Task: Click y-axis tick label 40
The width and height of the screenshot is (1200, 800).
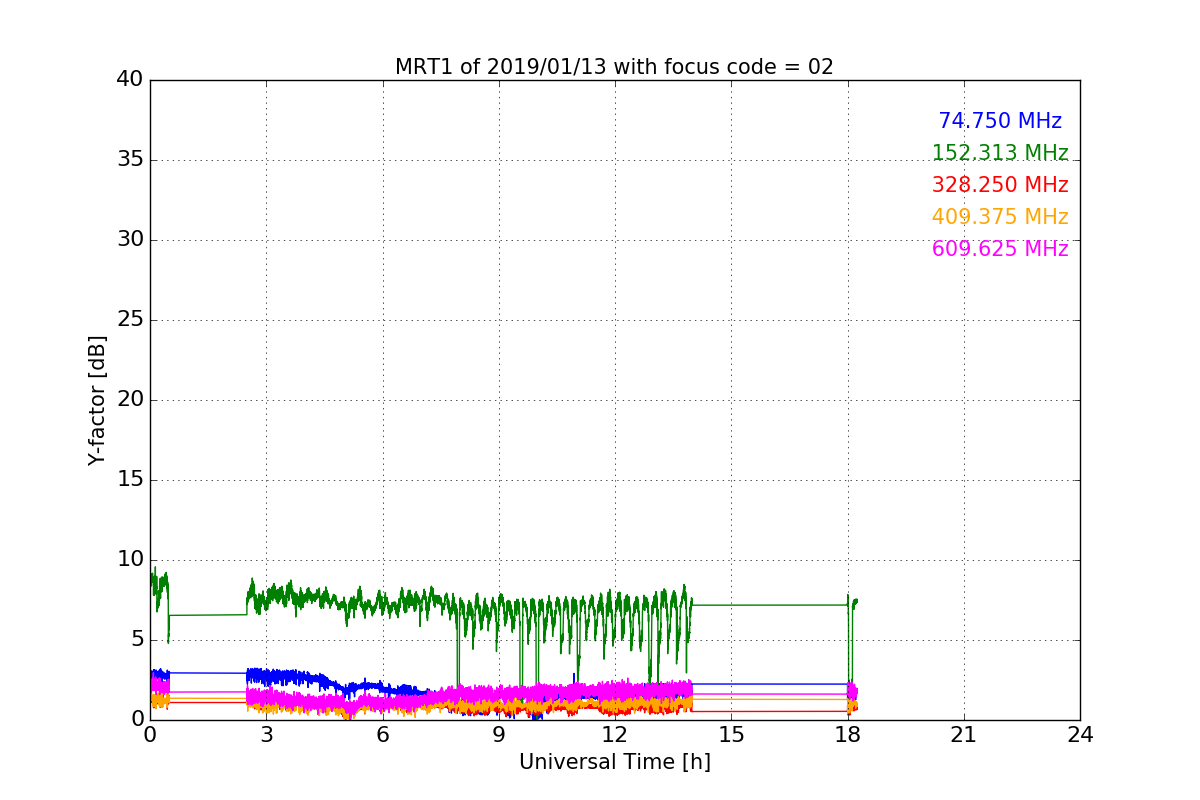Action: pos(130,80)
